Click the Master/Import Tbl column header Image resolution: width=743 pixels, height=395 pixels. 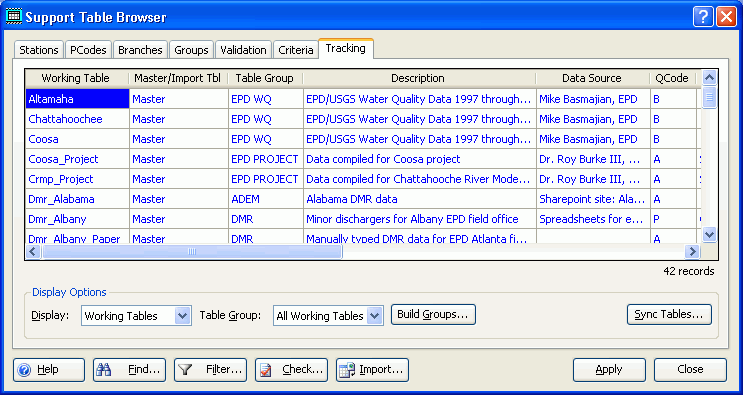point(178,78)
